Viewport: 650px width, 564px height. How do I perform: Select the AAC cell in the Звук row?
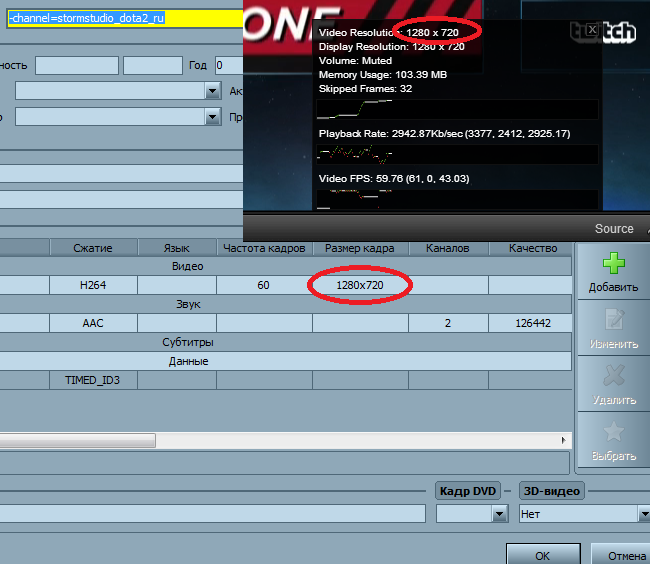92,324
